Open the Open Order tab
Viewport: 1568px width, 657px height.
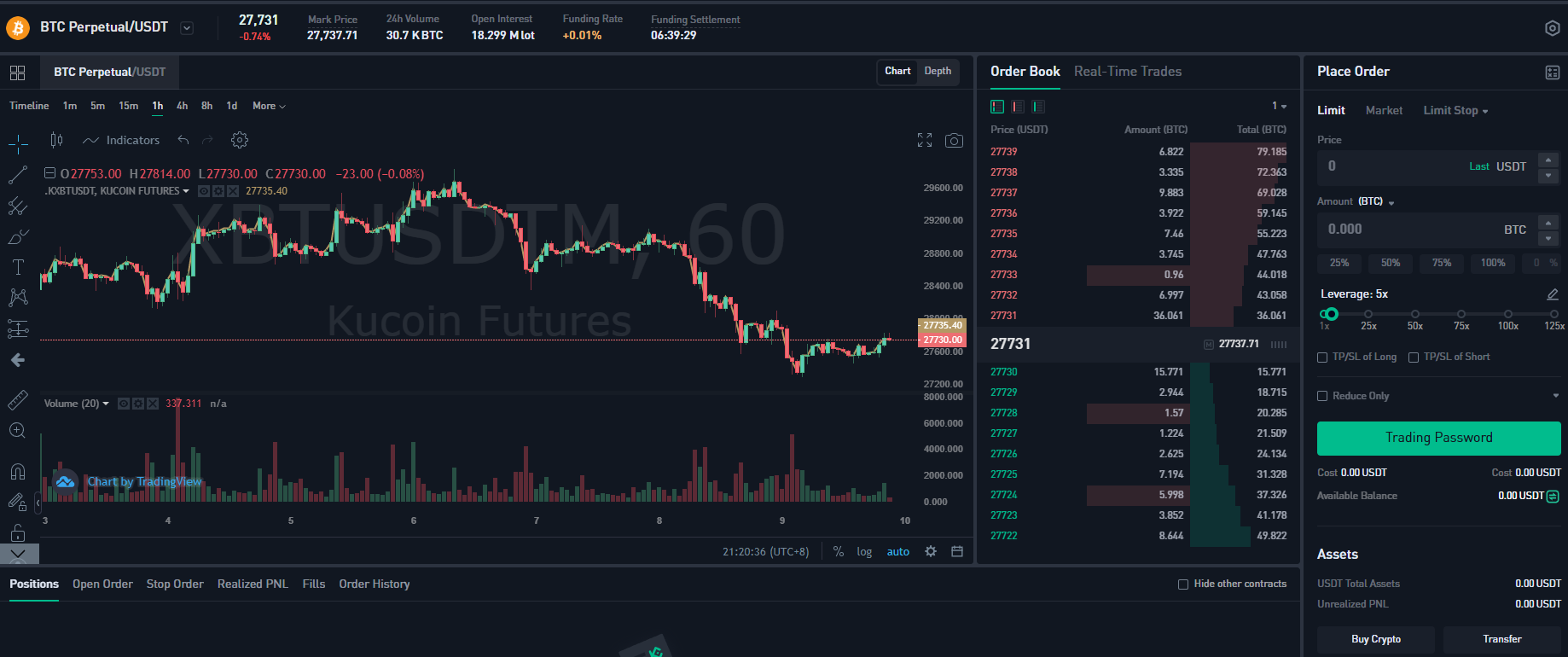click(x=102, y=584)
